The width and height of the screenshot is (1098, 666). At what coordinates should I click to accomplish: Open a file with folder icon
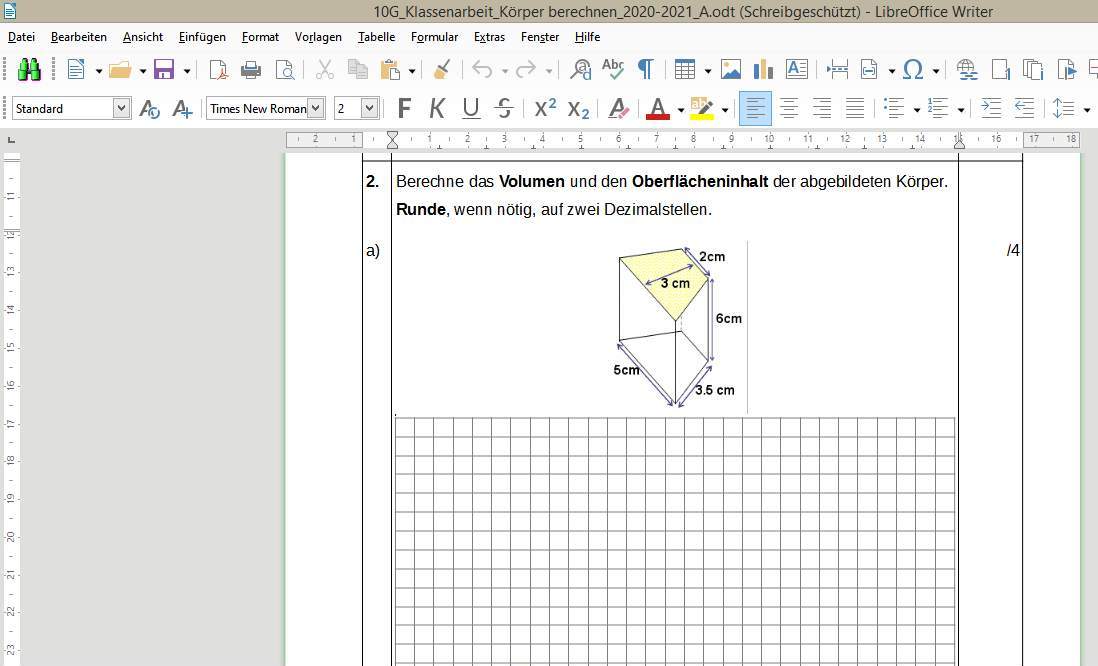[x=120, y=69]
